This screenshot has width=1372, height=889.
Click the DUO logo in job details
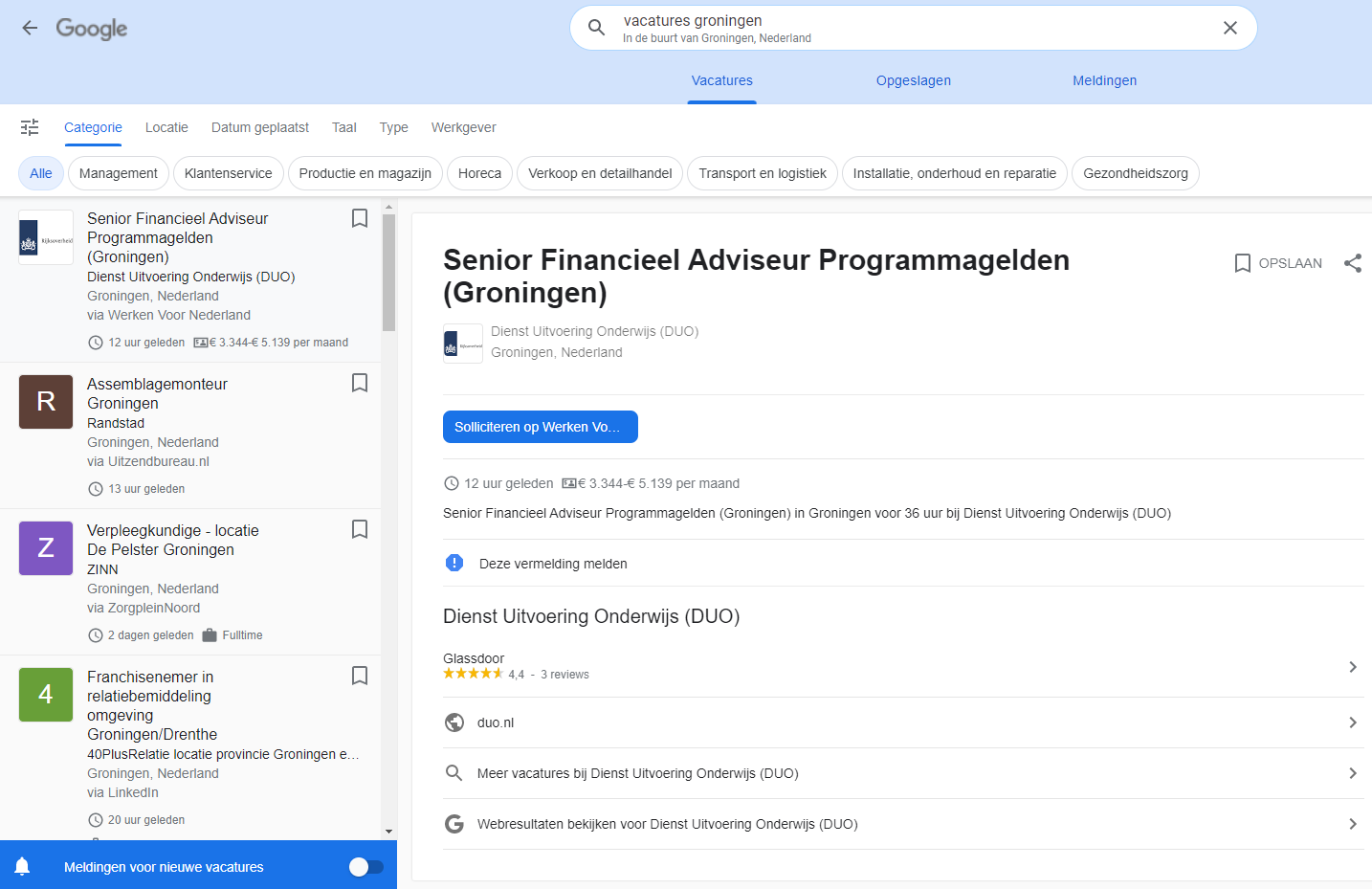[463, 344]
